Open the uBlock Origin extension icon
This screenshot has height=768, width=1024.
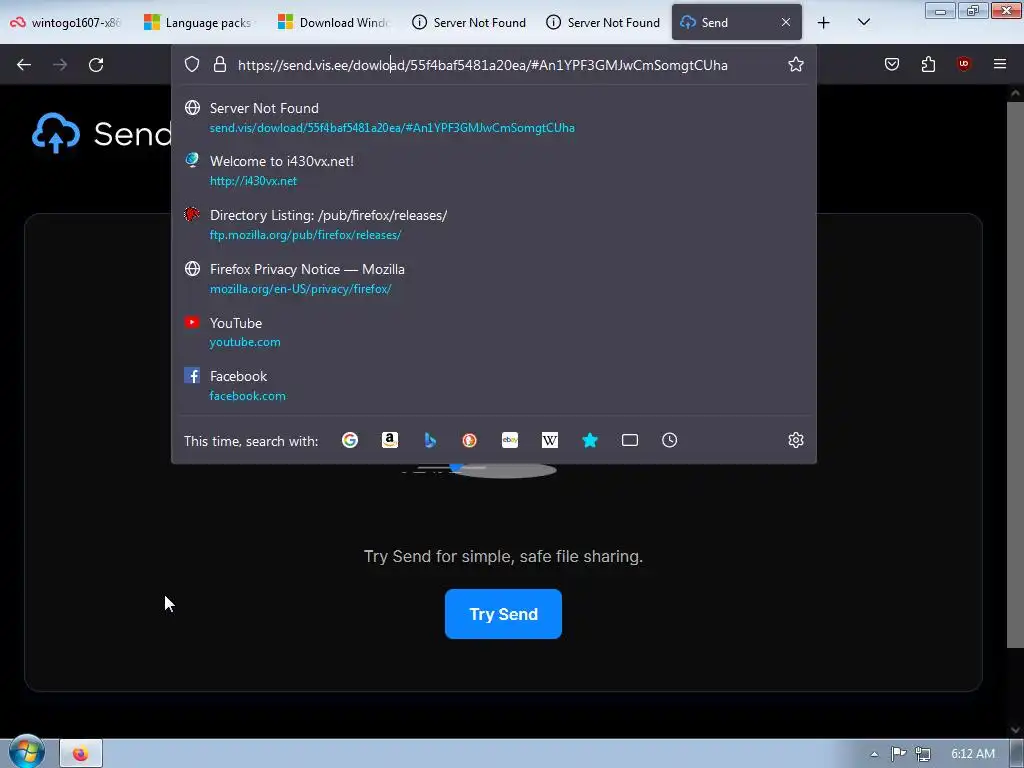(x=963, y=64)
